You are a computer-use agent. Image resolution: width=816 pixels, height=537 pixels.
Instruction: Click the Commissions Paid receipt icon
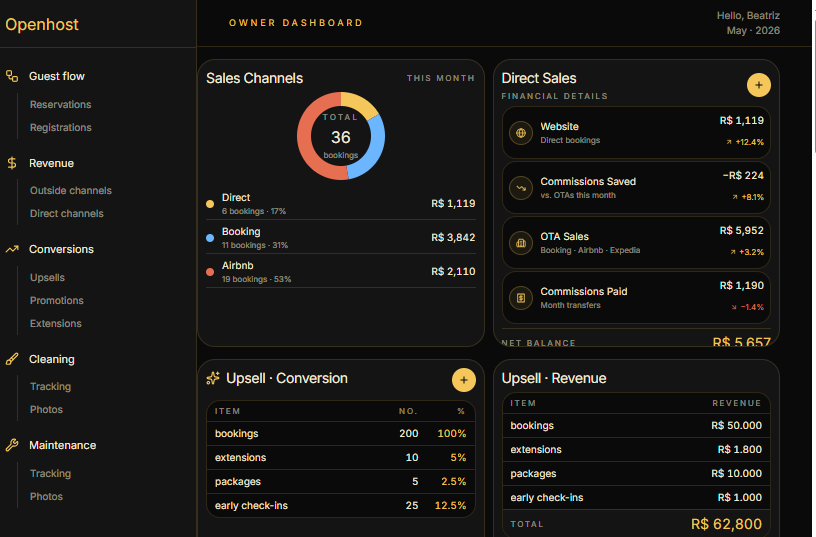(x=521, y=298)
